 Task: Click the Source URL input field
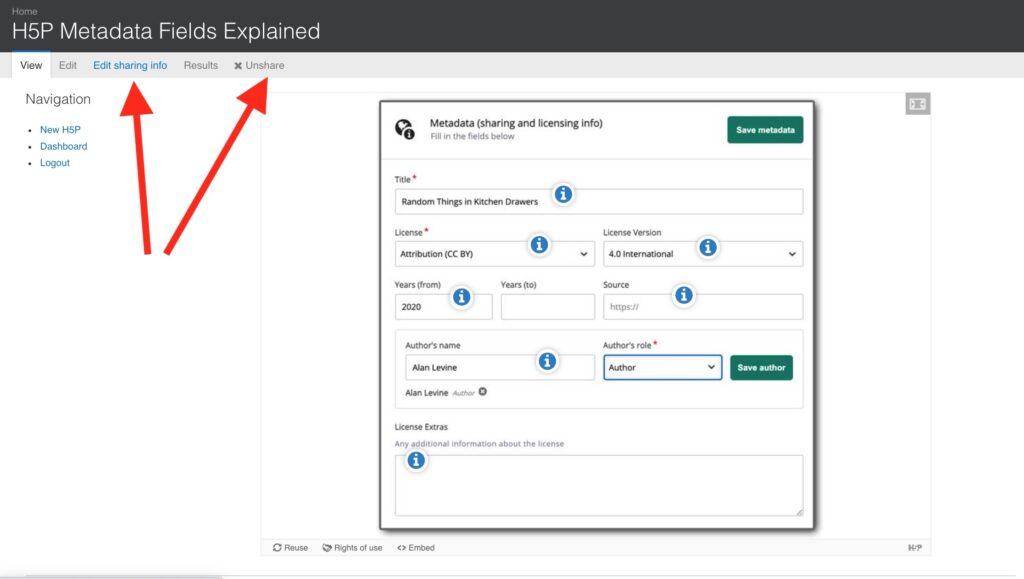click(703, 307)
